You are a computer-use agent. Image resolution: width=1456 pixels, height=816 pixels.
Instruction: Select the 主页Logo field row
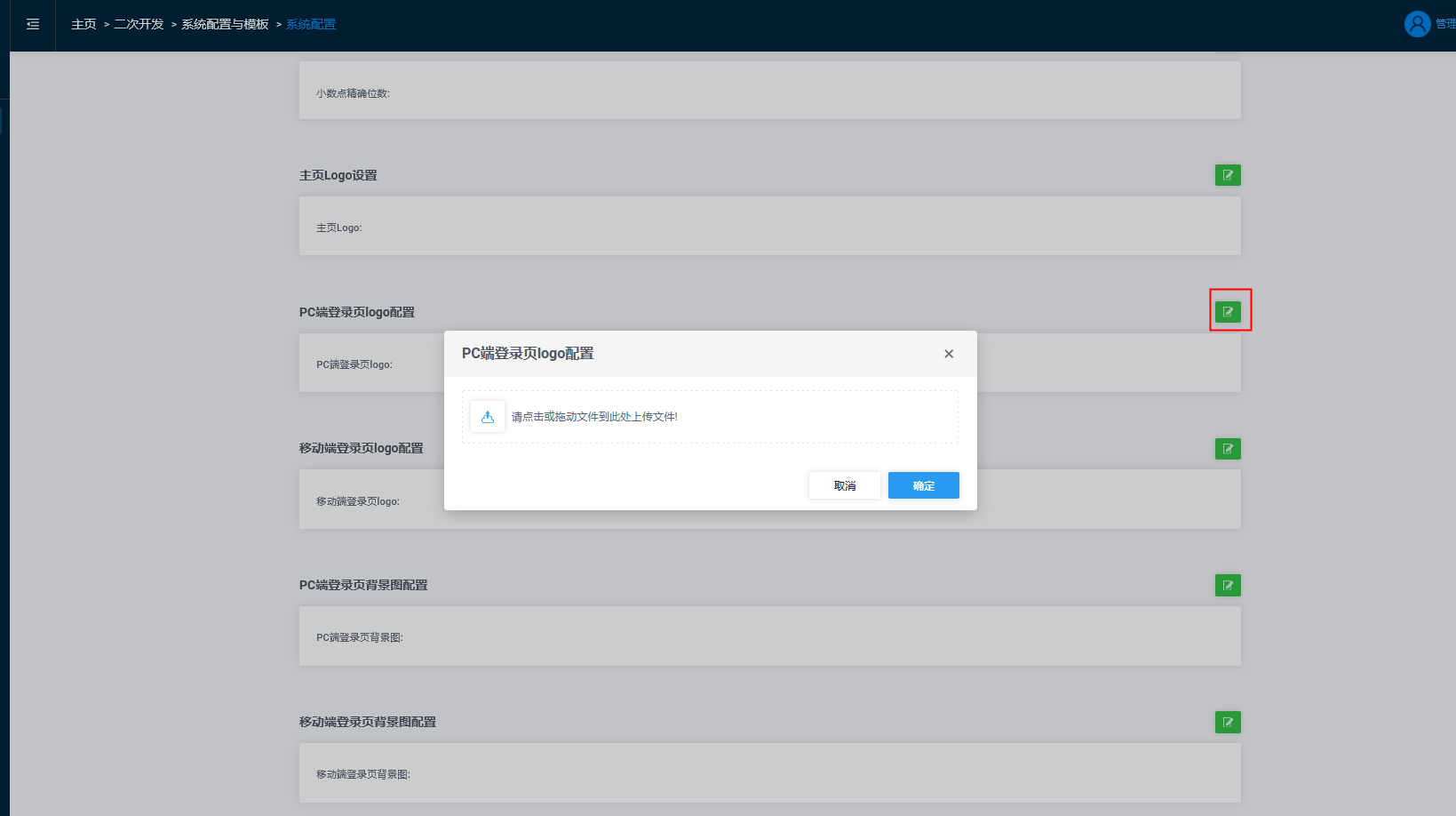click(x=769, y=227)
